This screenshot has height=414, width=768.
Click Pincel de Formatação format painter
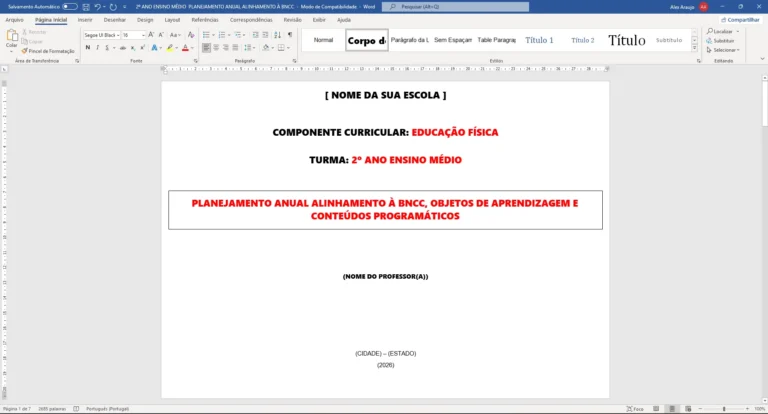point(48,51)
